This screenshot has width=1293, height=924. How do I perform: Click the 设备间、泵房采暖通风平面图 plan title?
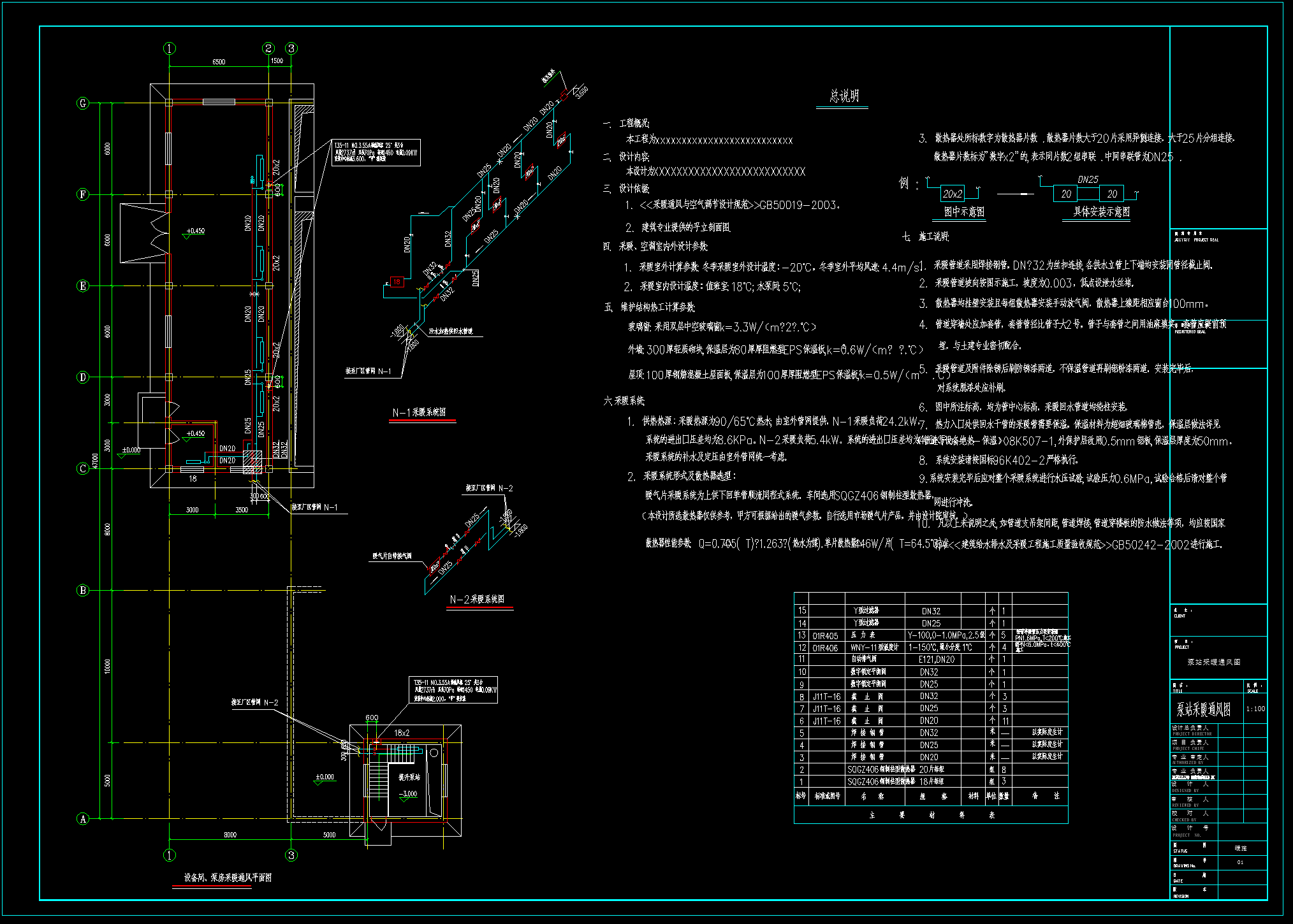pyautogui.click(x=228, y=877)
